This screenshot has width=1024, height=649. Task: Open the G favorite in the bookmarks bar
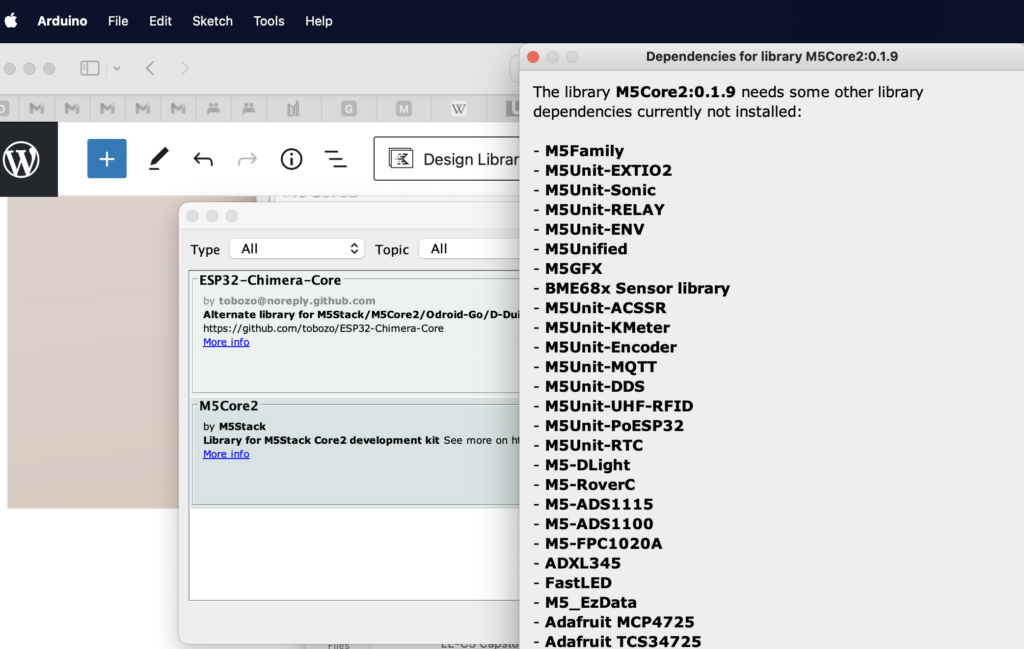pyautogui.click(x=349, y=108)
